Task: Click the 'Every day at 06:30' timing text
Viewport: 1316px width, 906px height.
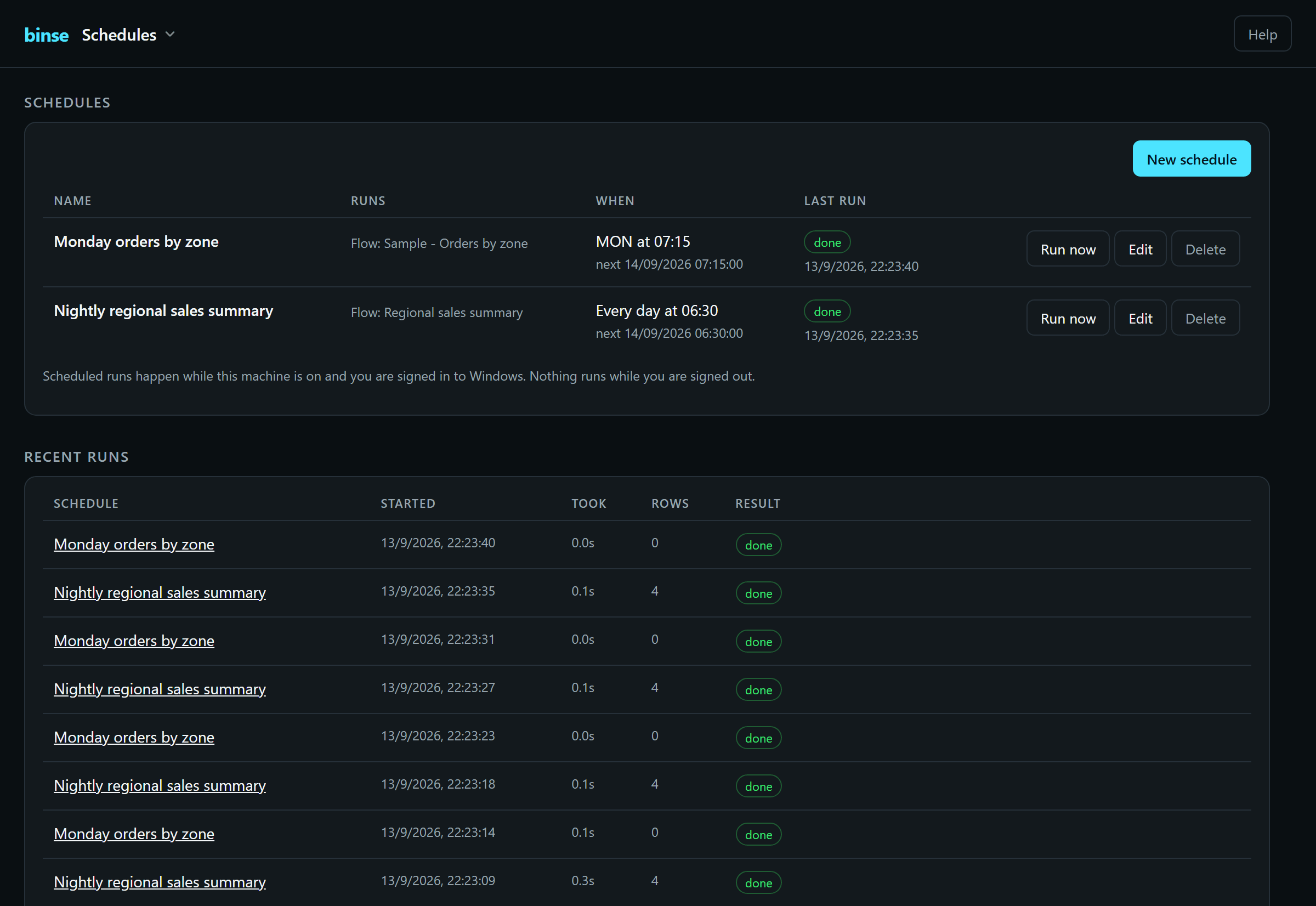Action: pyautogui.click(x=656, y=311)
